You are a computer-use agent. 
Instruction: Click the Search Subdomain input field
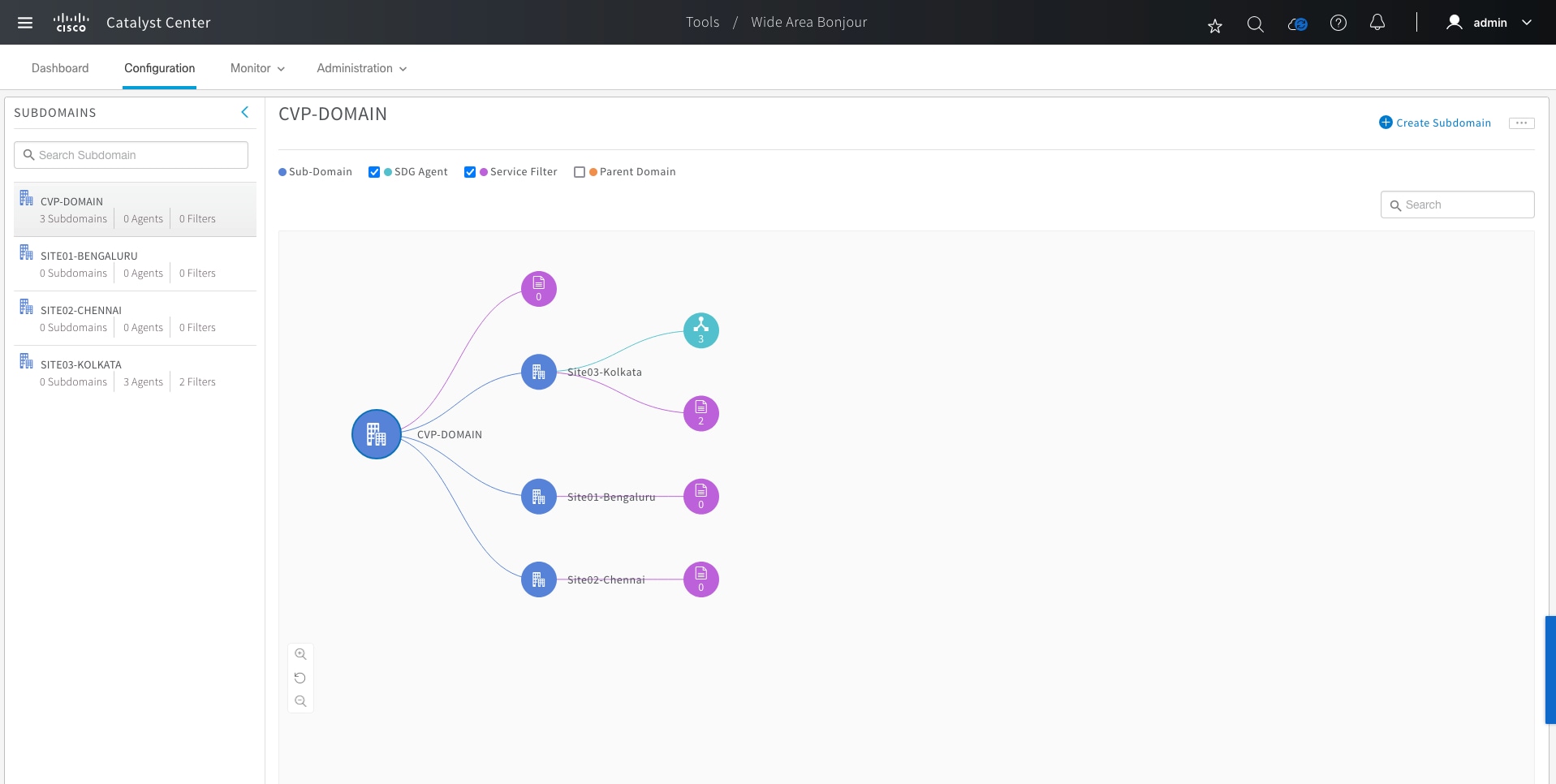click(x=131, y=155)
